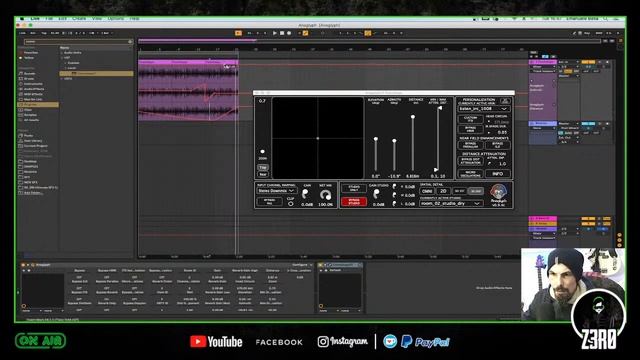This screenshot has width=640, height=360.
Task: Open the currently active HRIR dropdown
Action: point(483,109)
